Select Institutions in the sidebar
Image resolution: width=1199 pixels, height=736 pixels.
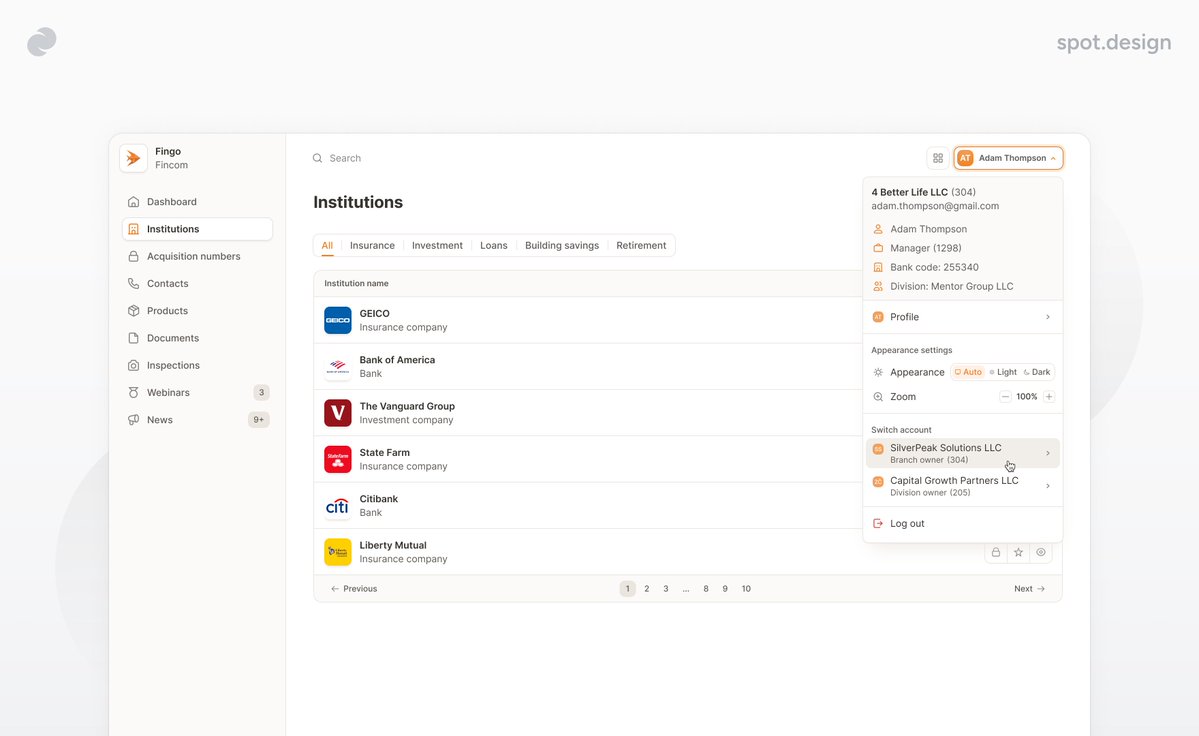coord(197,229)
